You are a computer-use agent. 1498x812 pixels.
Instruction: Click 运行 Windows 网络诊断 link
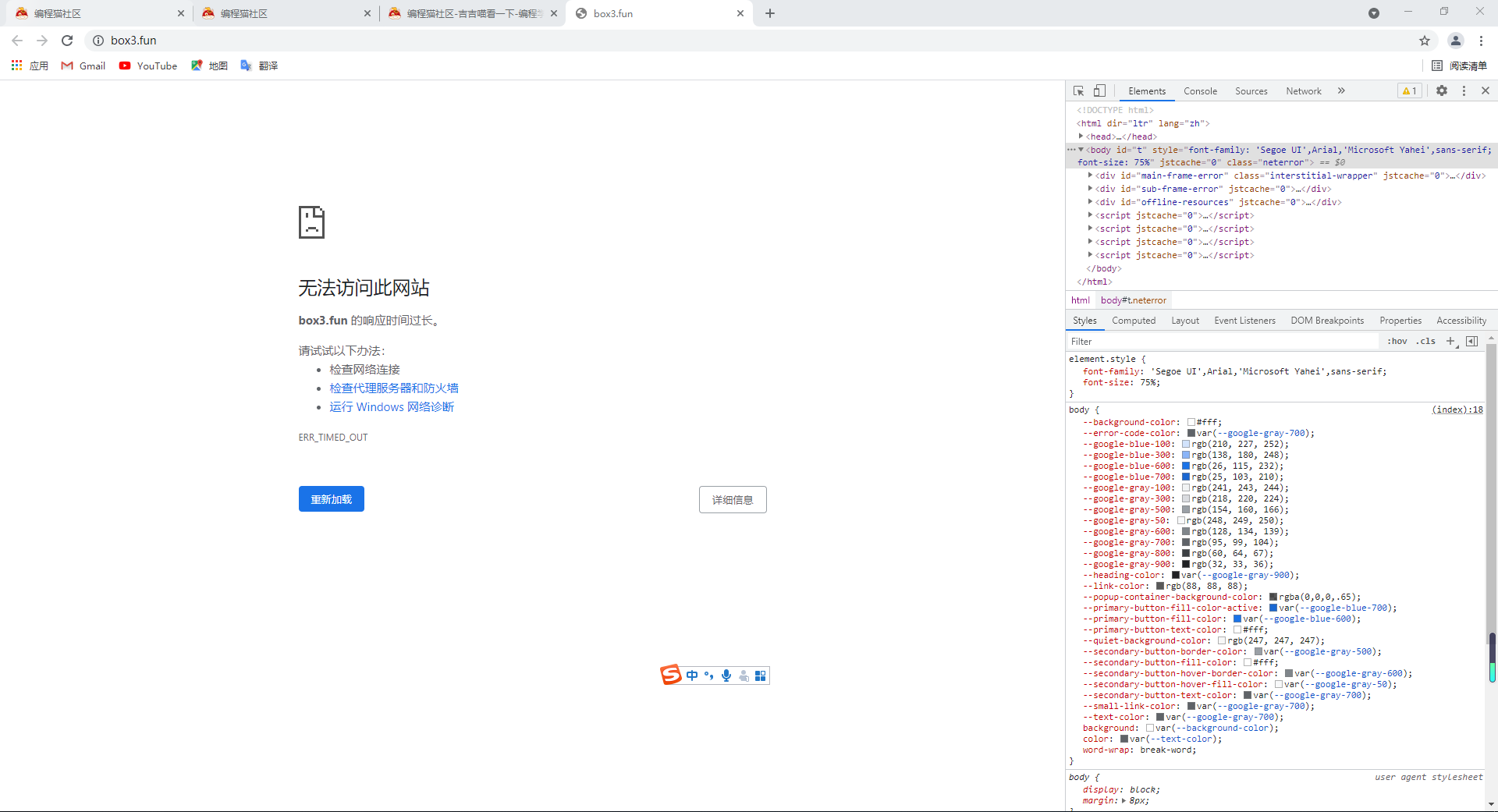392,407
